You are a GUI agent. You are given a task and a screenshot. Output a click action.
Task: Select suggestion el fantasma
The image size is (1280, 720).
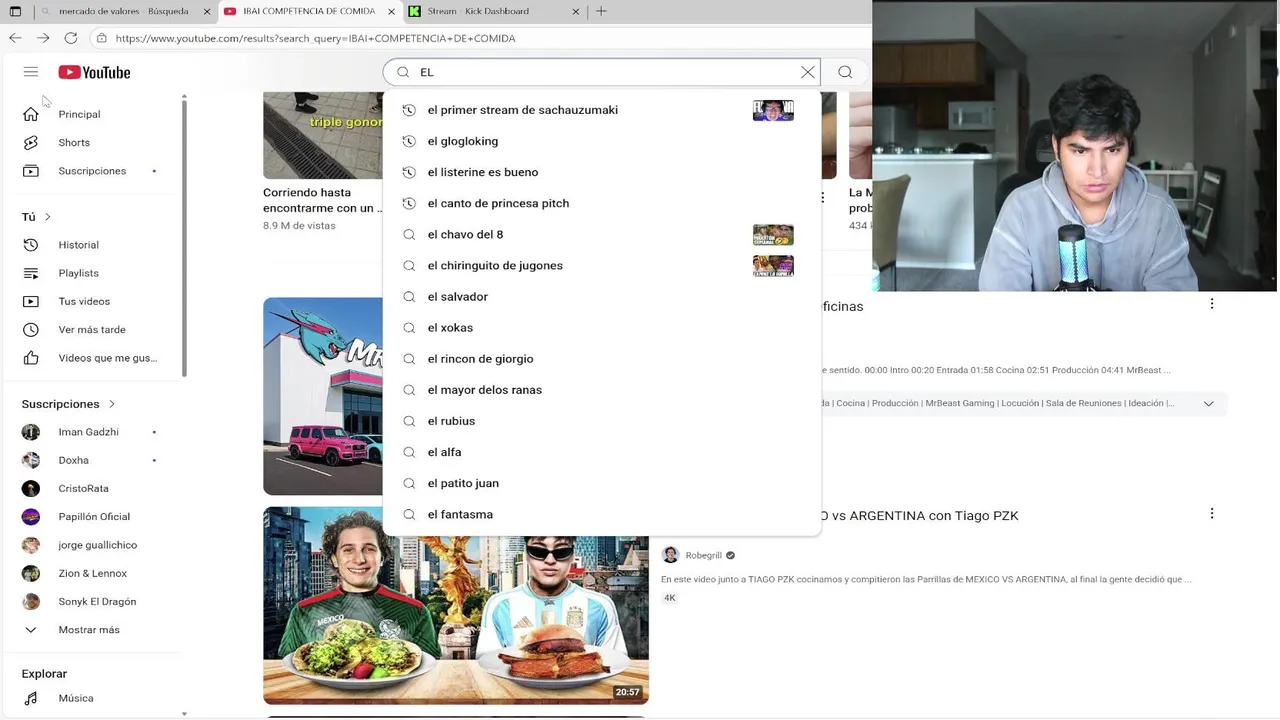tap(601, 514)
